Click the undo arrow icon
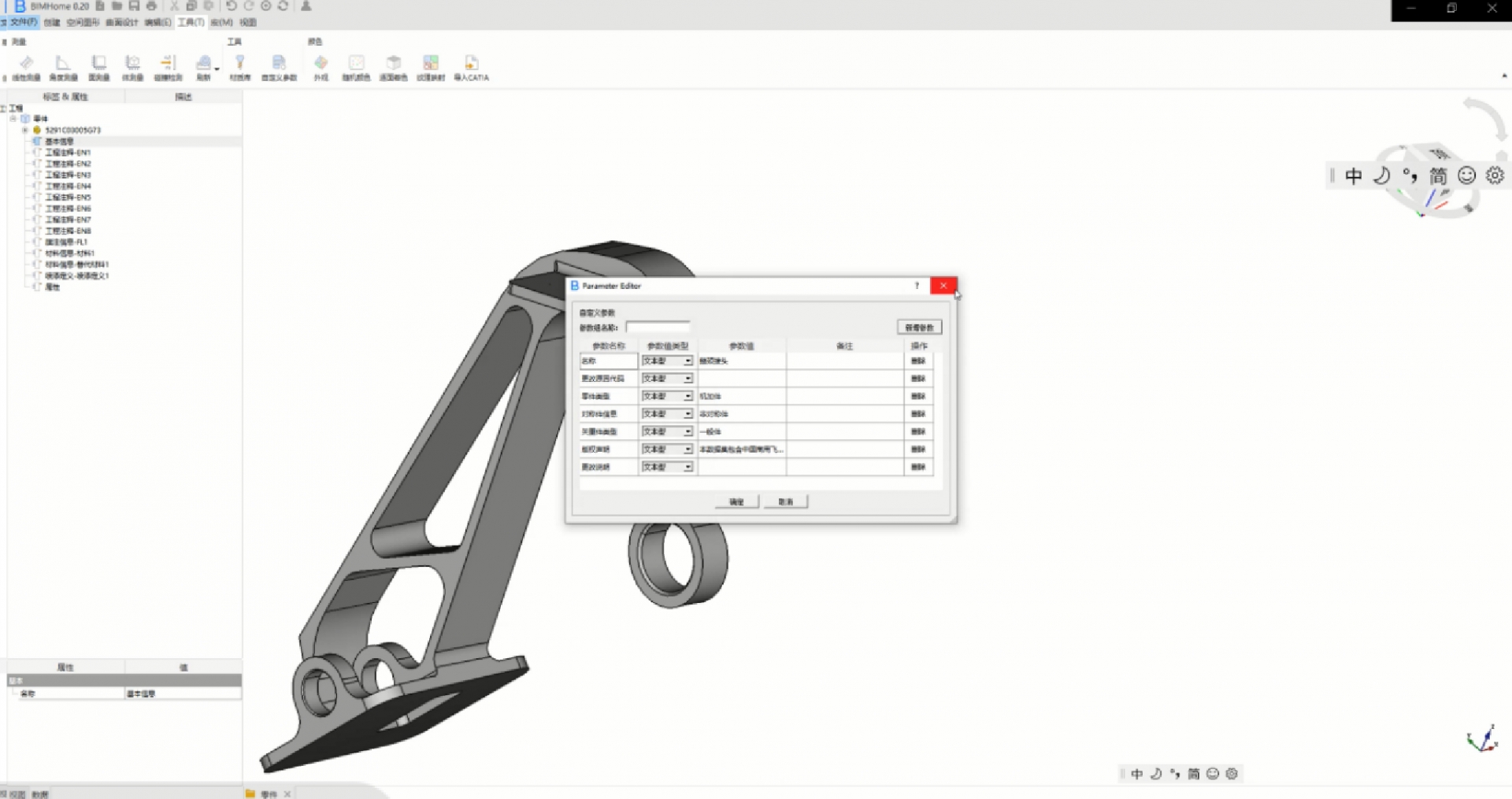1512x799 pixels. point(231,6)
